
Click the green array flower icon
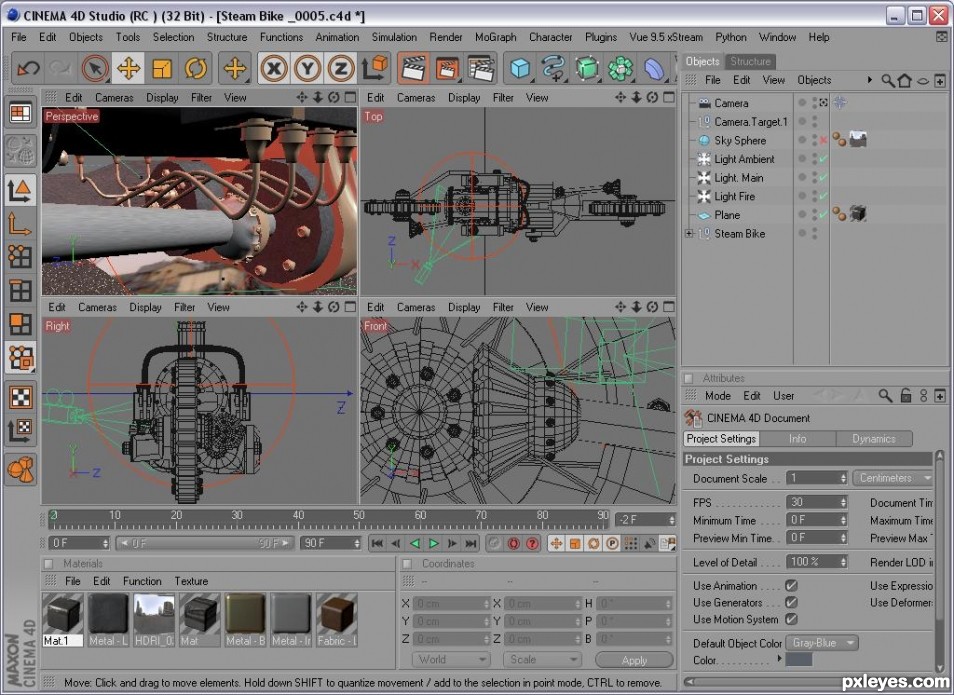click(620, 68)
